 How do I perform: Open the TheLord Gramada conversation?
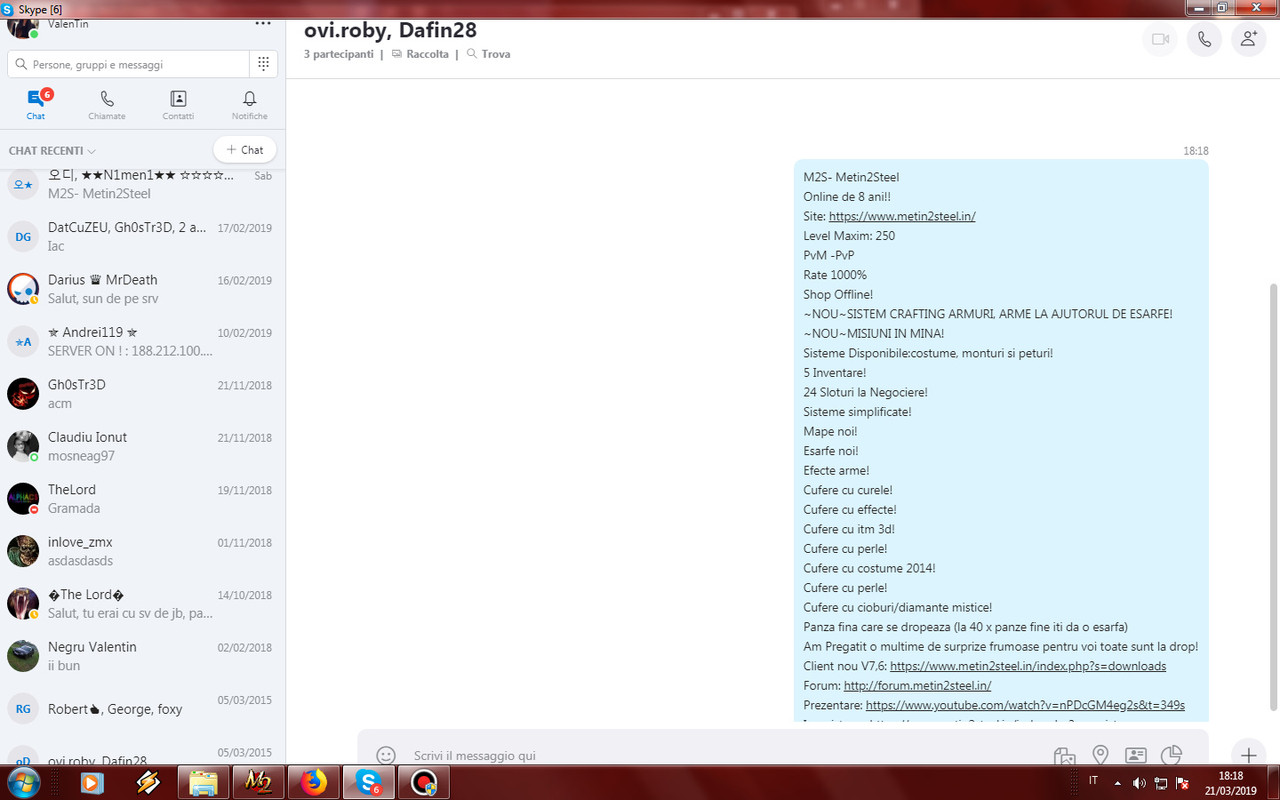(142, 498)
